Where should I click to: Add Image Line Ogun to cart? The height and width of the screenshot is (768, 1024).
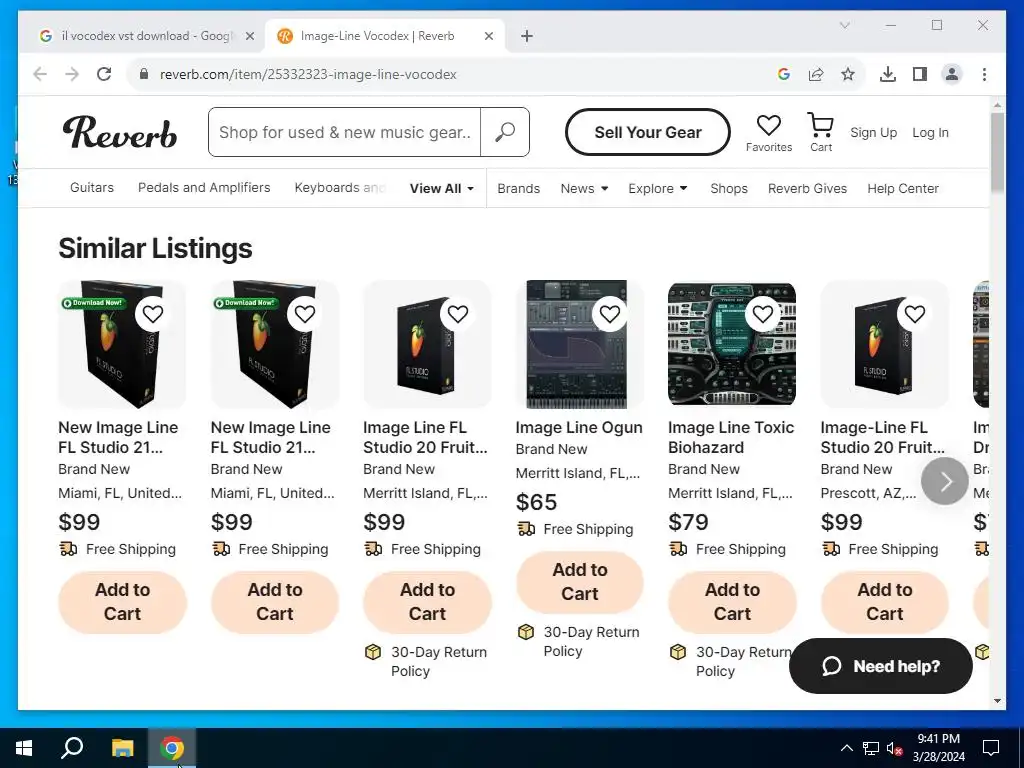tap(580, 581)
